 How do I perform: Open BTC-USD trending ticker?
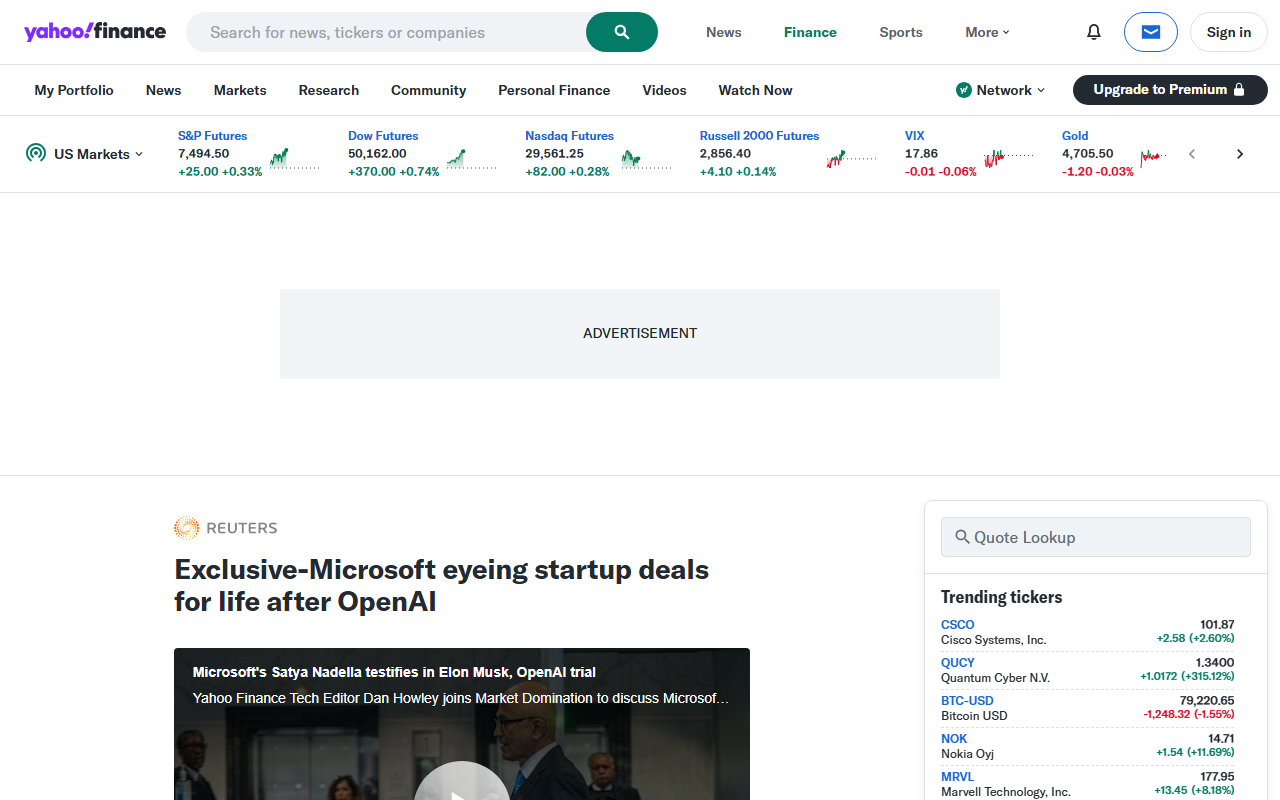click(967, 700)
